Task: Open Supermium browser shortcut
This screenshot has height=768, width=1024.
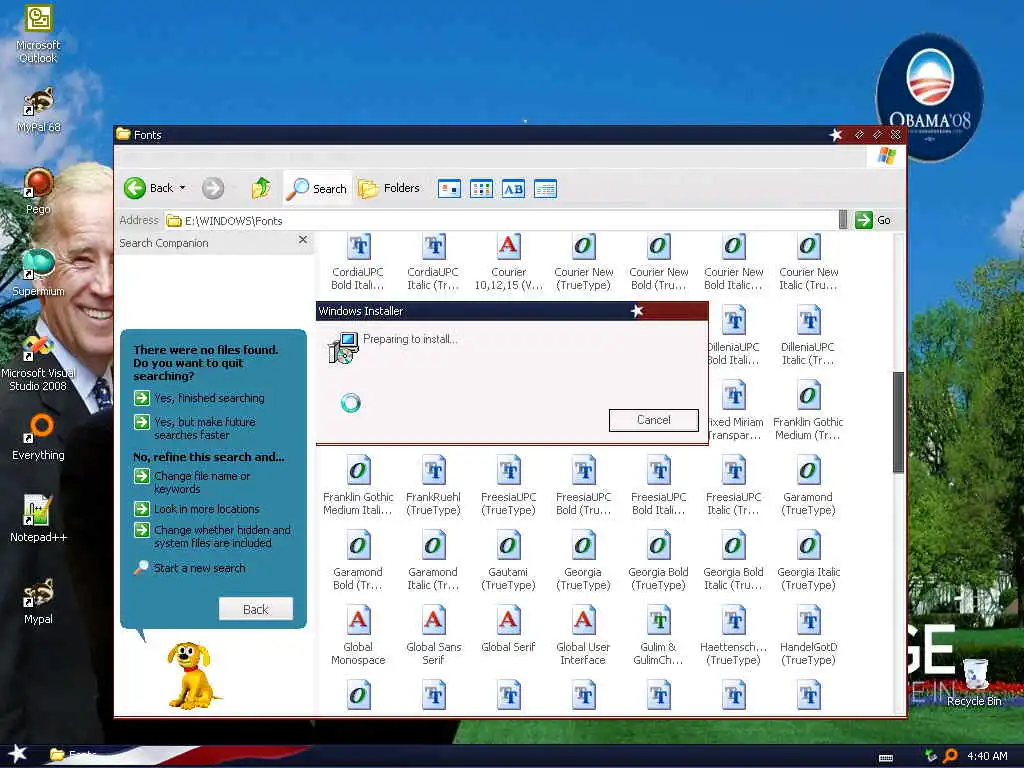Action: tap(38, 273)
